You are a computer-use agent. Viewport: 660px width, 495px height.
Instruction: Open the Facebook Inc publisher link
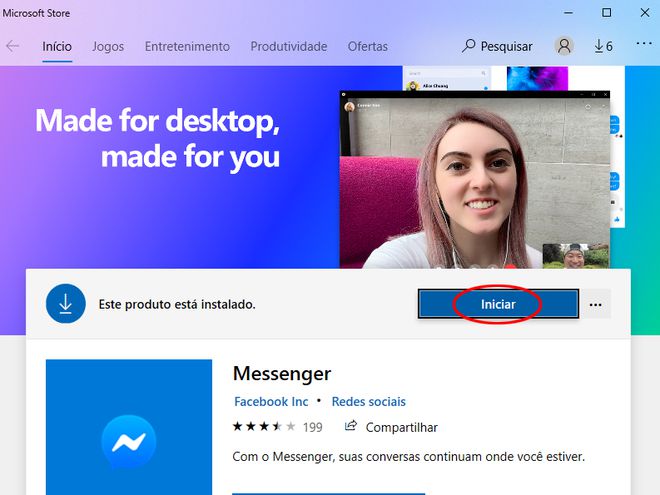(271, 402)
